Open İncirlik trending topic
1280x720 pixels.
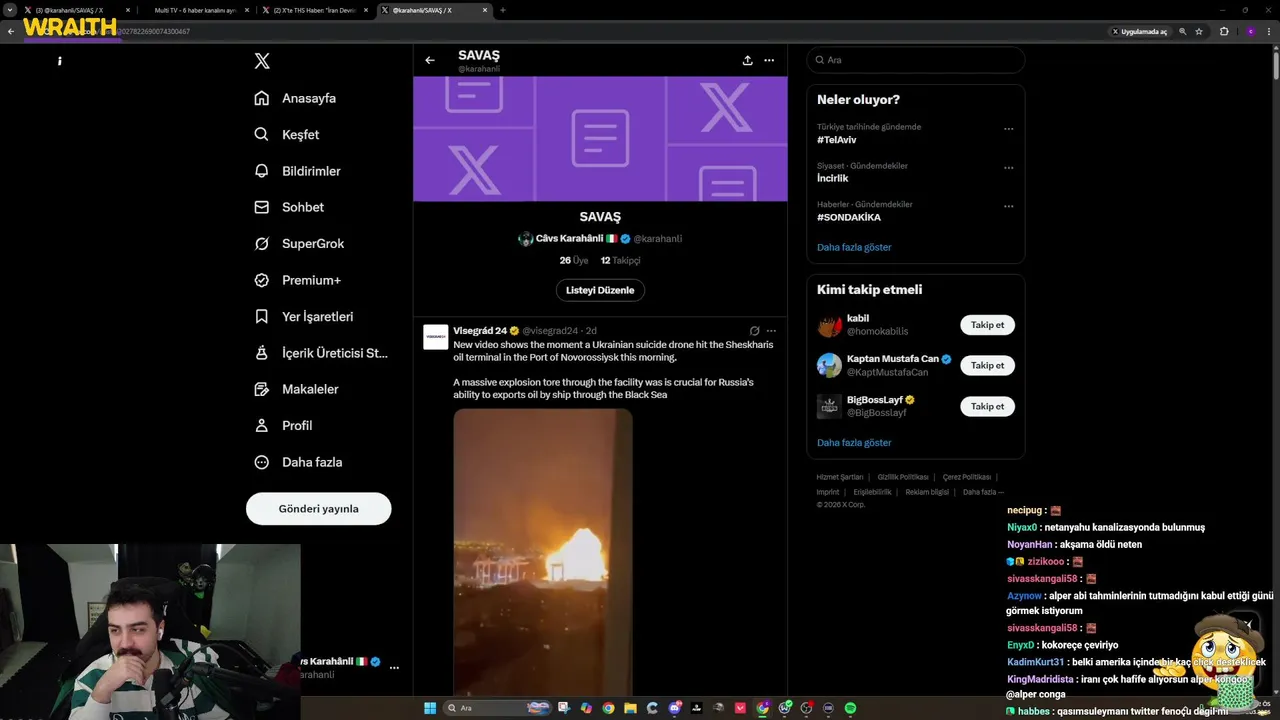pos(833,178)
